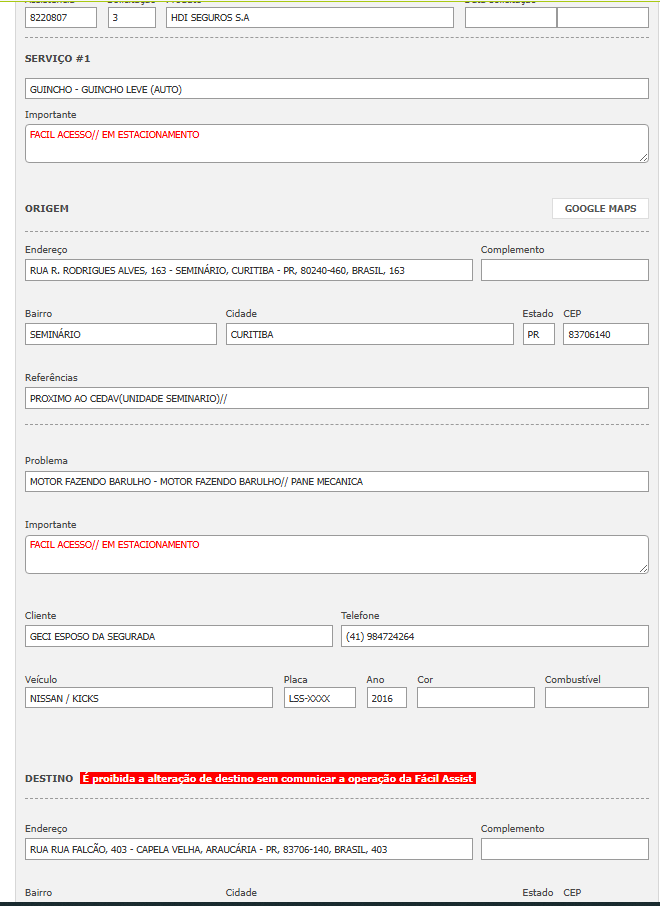
Task: Click the Importante textarea below Problema
Action: point(336,554)
